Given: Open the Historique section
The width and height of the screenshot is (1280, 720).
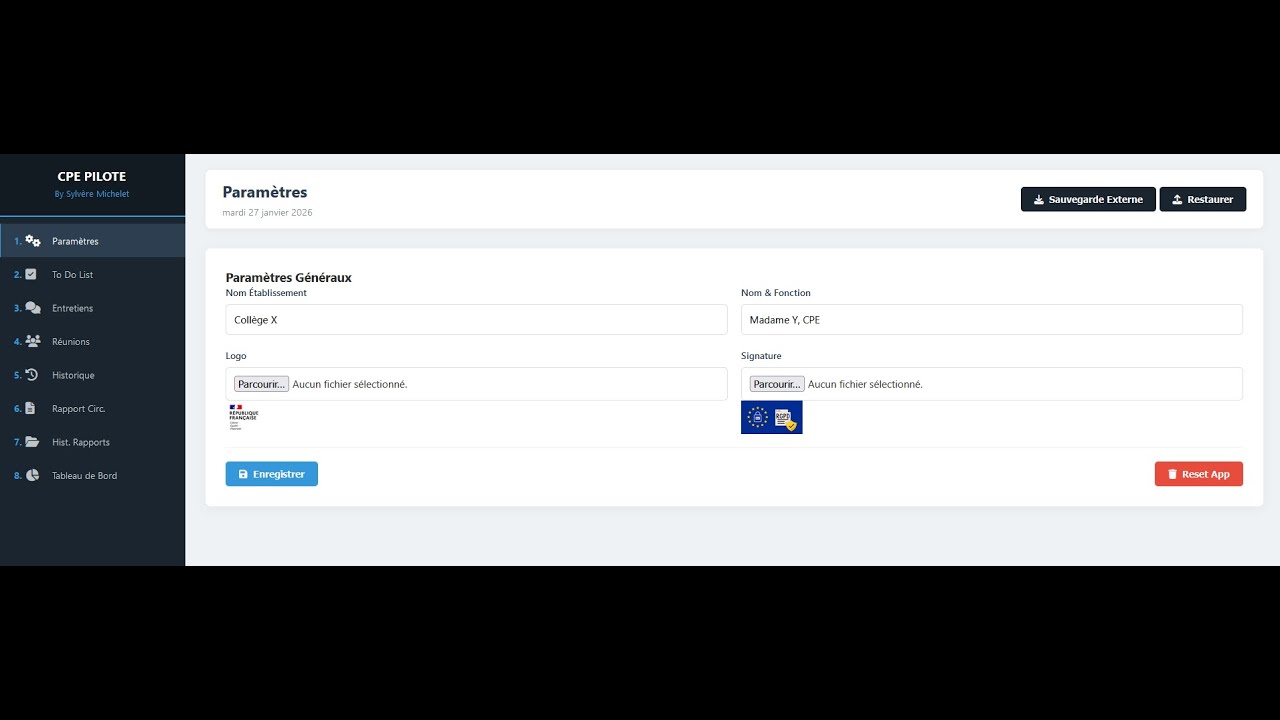Looking at the screenshot, I should point(92,375).
